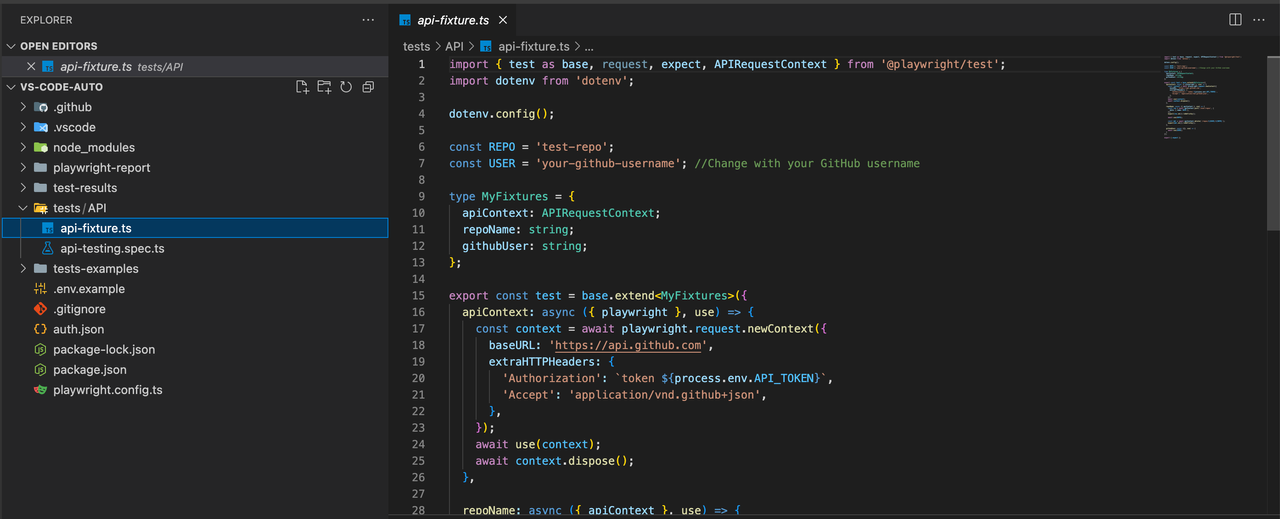
Task: Switch to the api-fixture.ts editor tab
Action: tap(455, 20)
